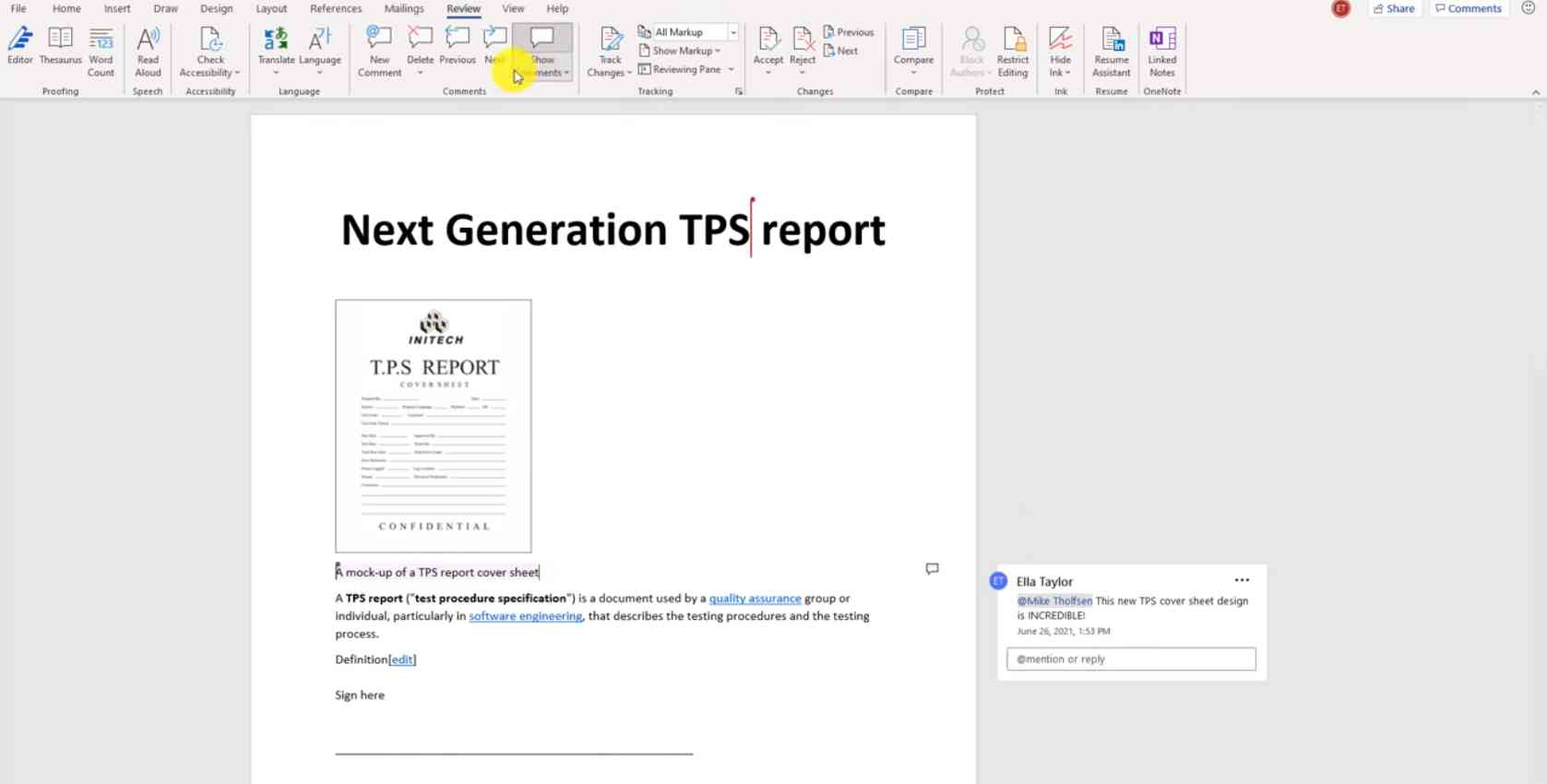Viewport: 1547px width, 784px height.
Task: Open Linked Notes in OneNote
Action: [1161, 52]
